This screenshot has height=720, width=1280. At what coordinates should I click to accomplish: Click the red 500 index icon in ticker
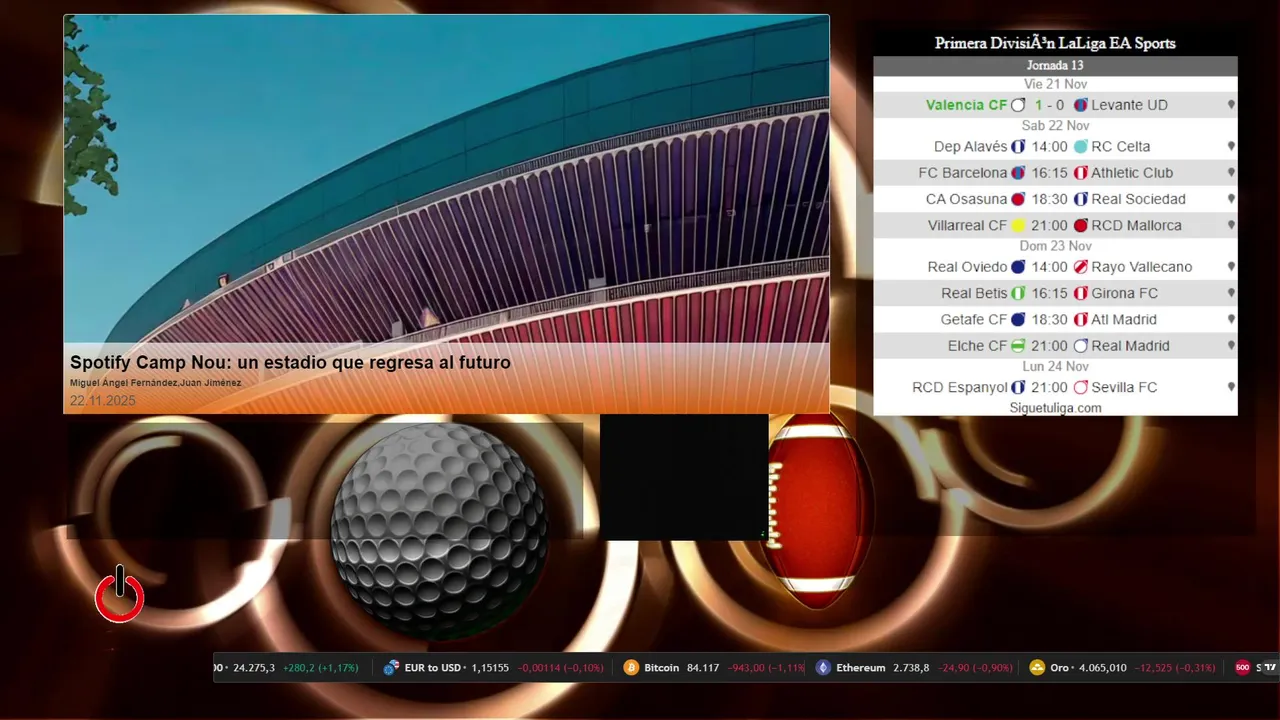point(1242,668)
